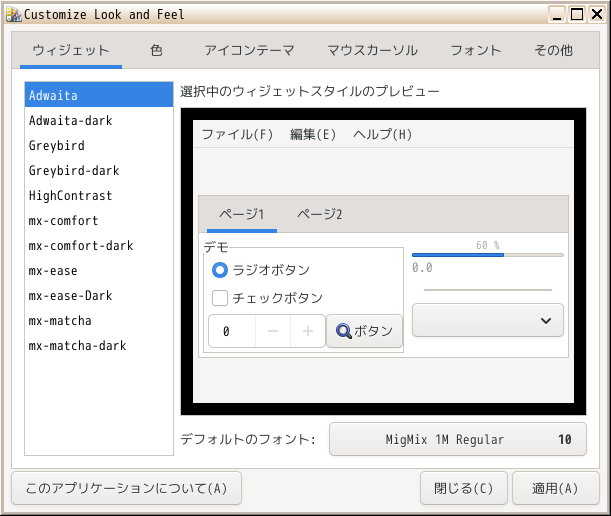
Task: Choose the Greybird theme
Action: pyautogui.click(x=99, y=145)
